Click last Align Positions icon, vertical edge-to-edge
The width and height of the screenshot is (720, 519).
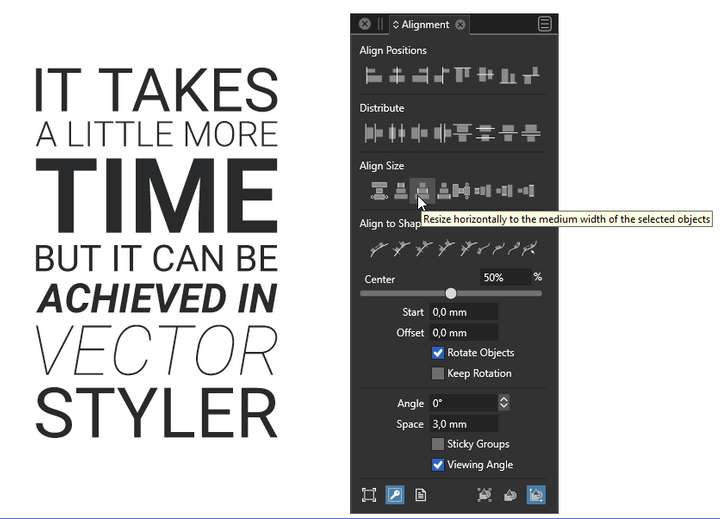tap(530, 75)
